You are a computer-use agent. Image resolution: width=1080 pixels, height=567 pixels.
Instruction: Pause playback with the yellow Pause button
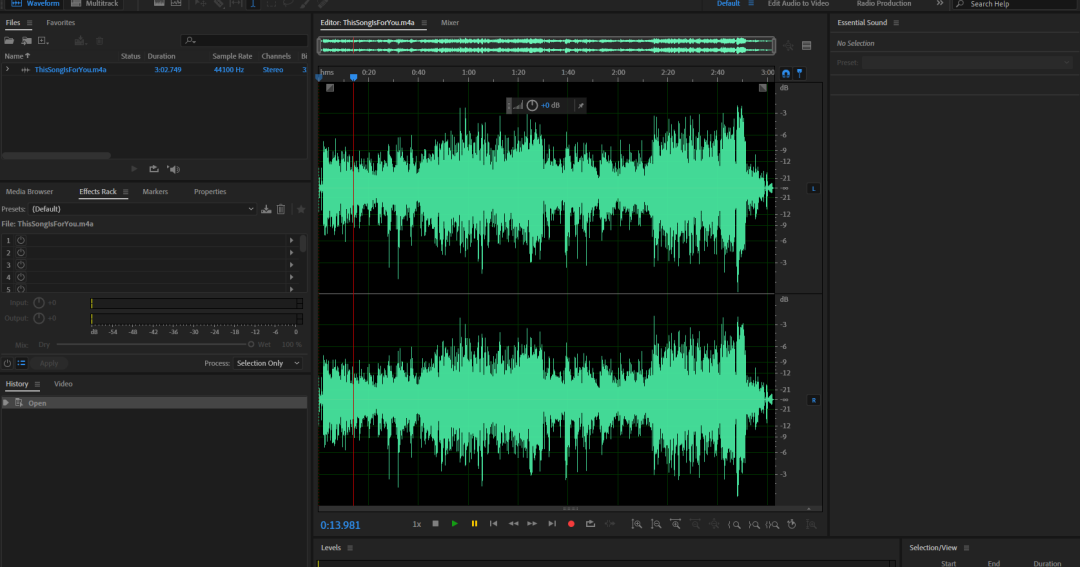474,524
